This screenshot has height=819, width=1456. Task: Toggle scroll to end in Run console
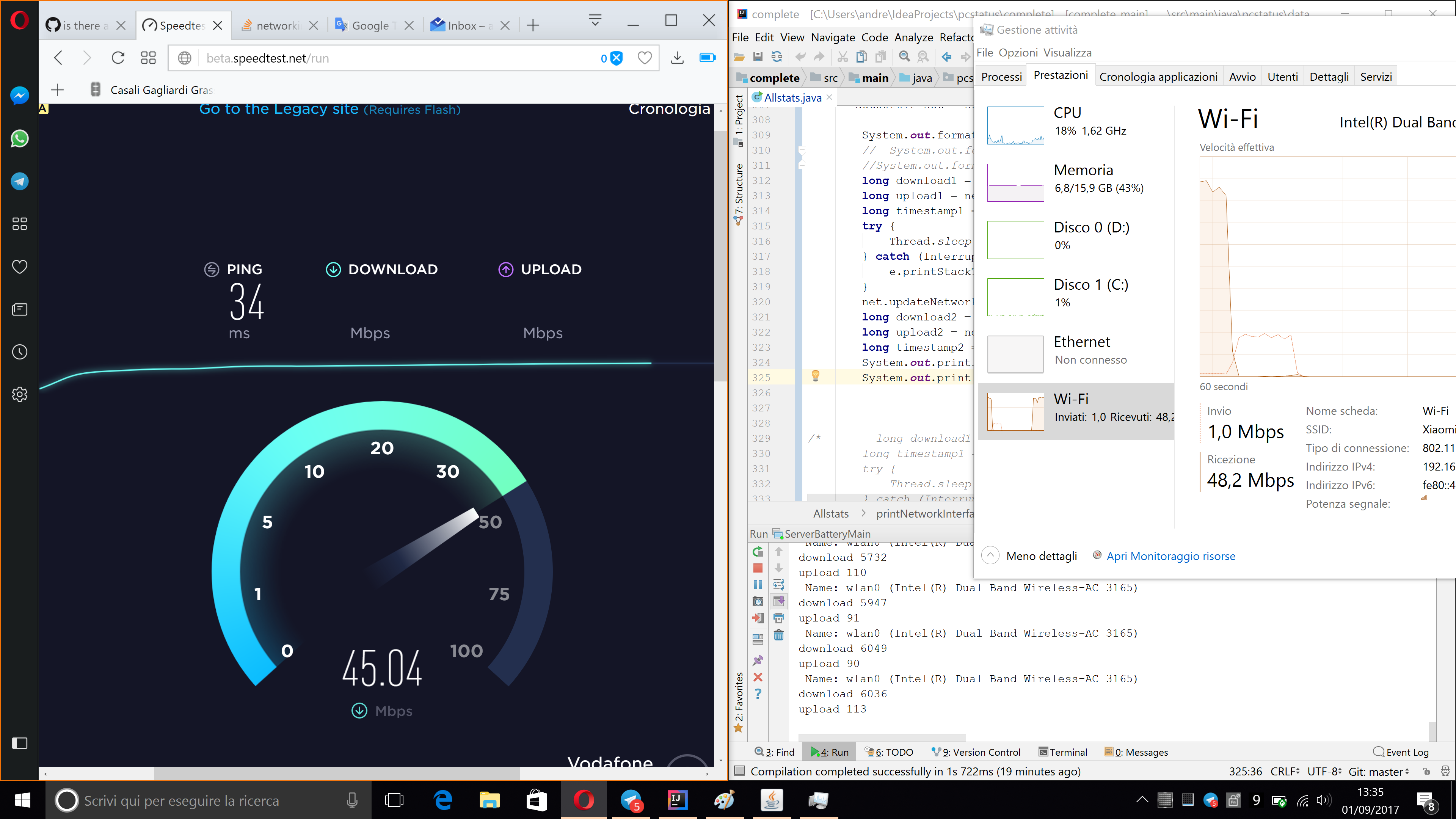pyautogui.click(x=779, y=601)
